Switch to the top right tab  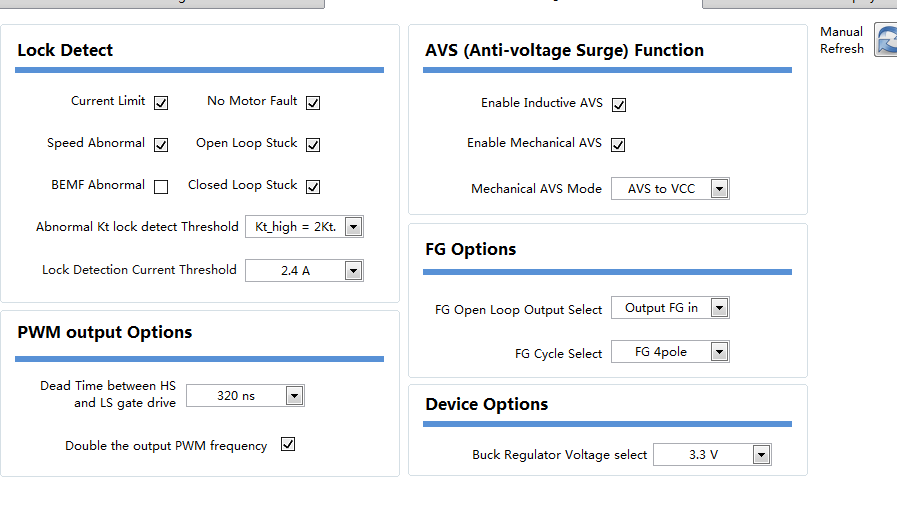pyautogui.click(x=798, y=3)
